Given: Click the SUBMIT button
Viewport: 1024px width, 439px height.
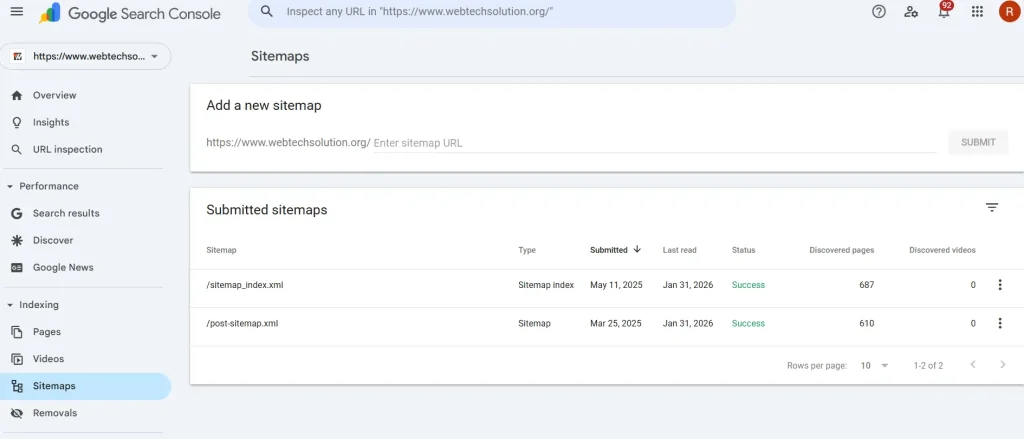Looking at the screenshot, I should click(978, 142).
